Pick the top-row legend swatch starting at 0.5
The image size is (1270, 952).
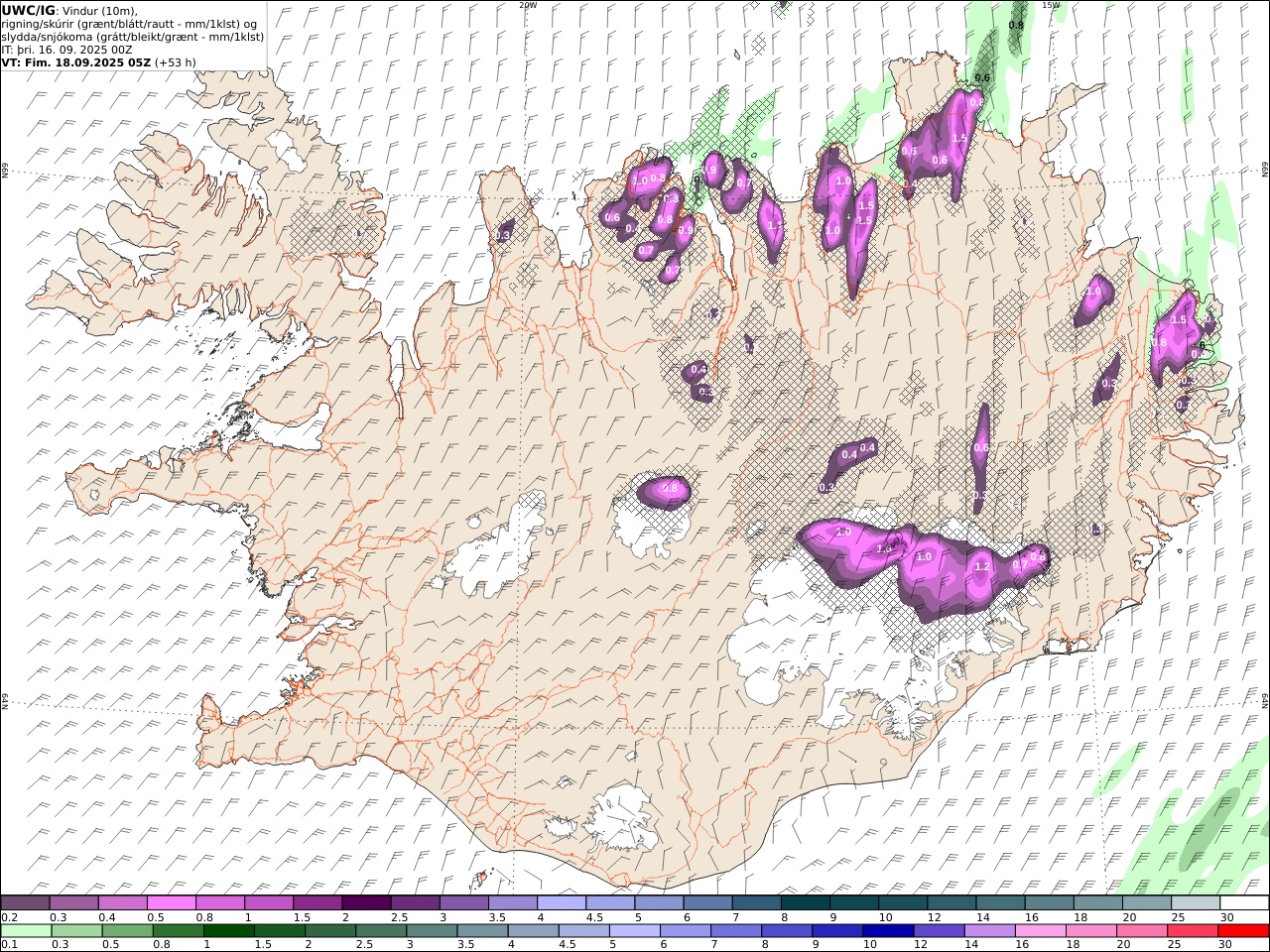[171, 903]
